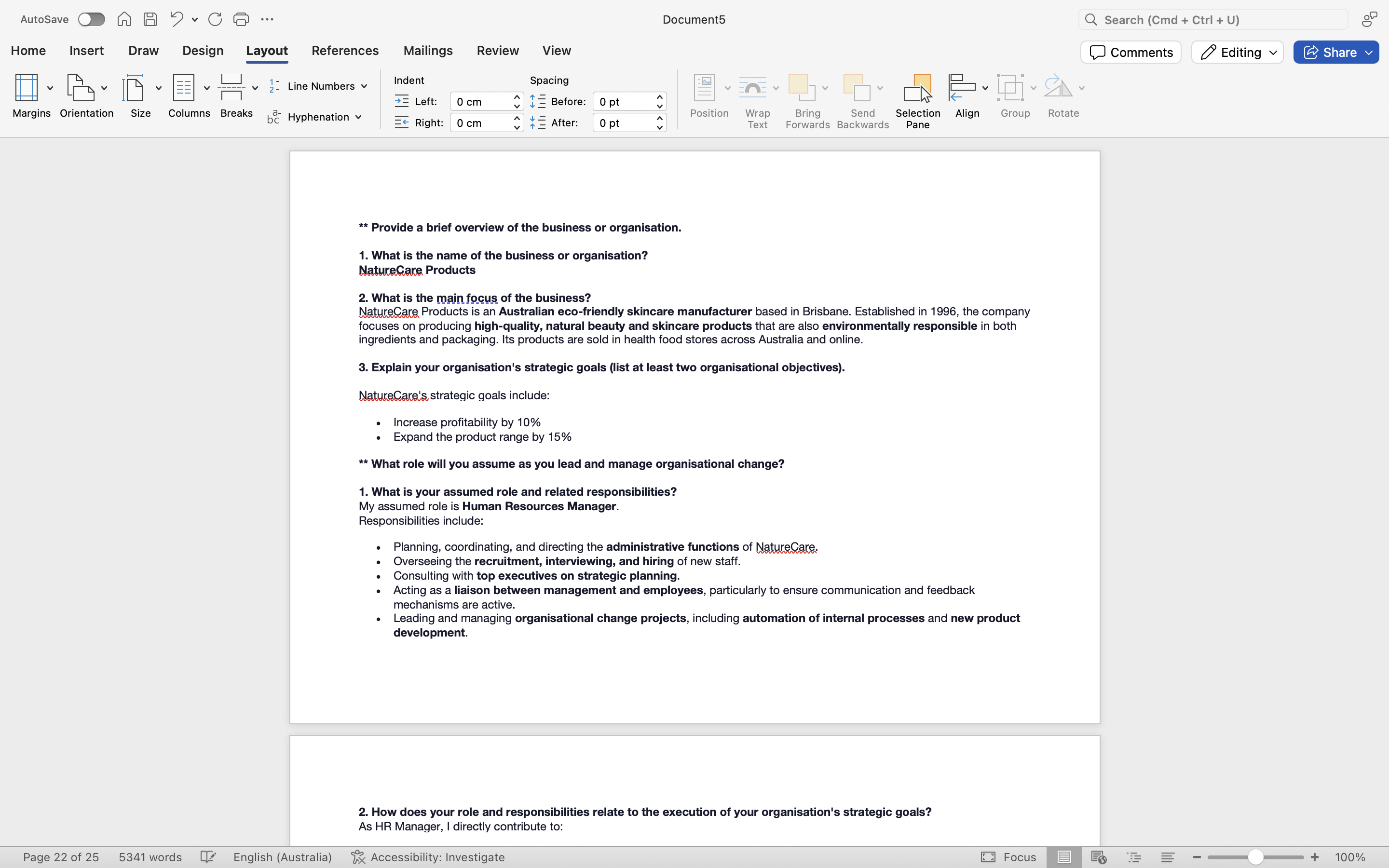Click the Print icon
Viewport: 1389px width, 868px height.
241,19
